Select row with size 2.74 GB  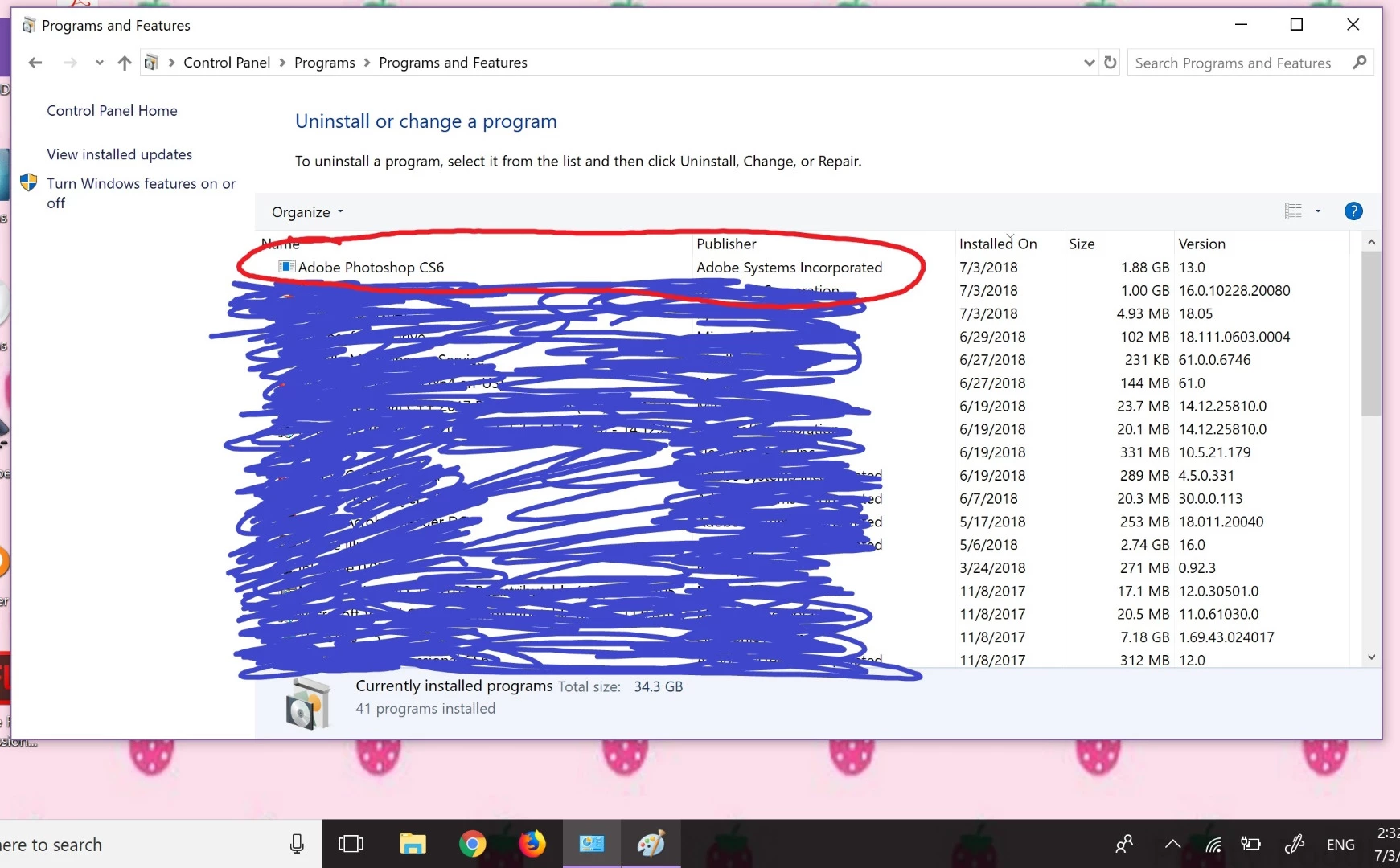tap(804, 545)
